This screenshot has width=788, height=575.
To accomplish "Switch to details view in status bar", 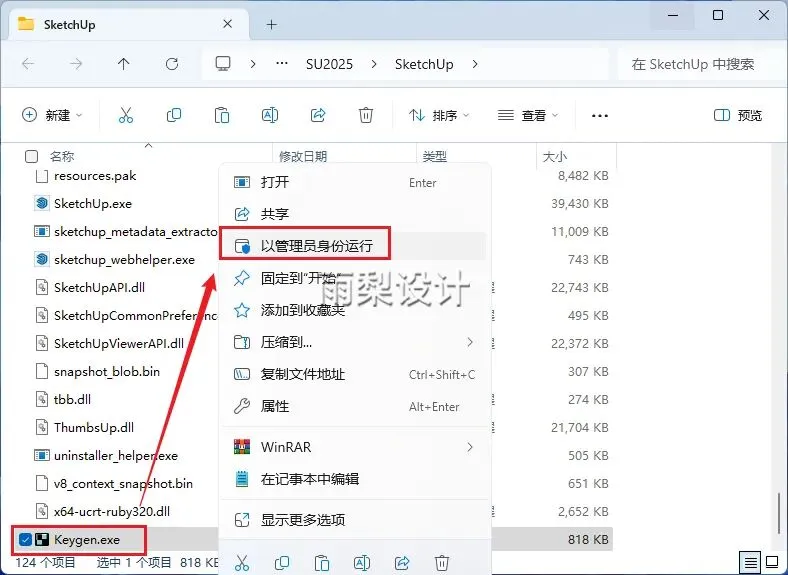I will pos(751,562).
